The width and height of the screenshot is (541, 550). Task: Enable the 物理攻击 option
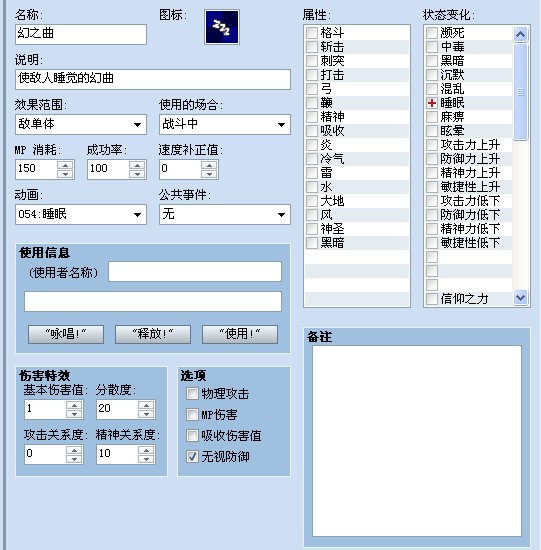(x=192, y=394)
